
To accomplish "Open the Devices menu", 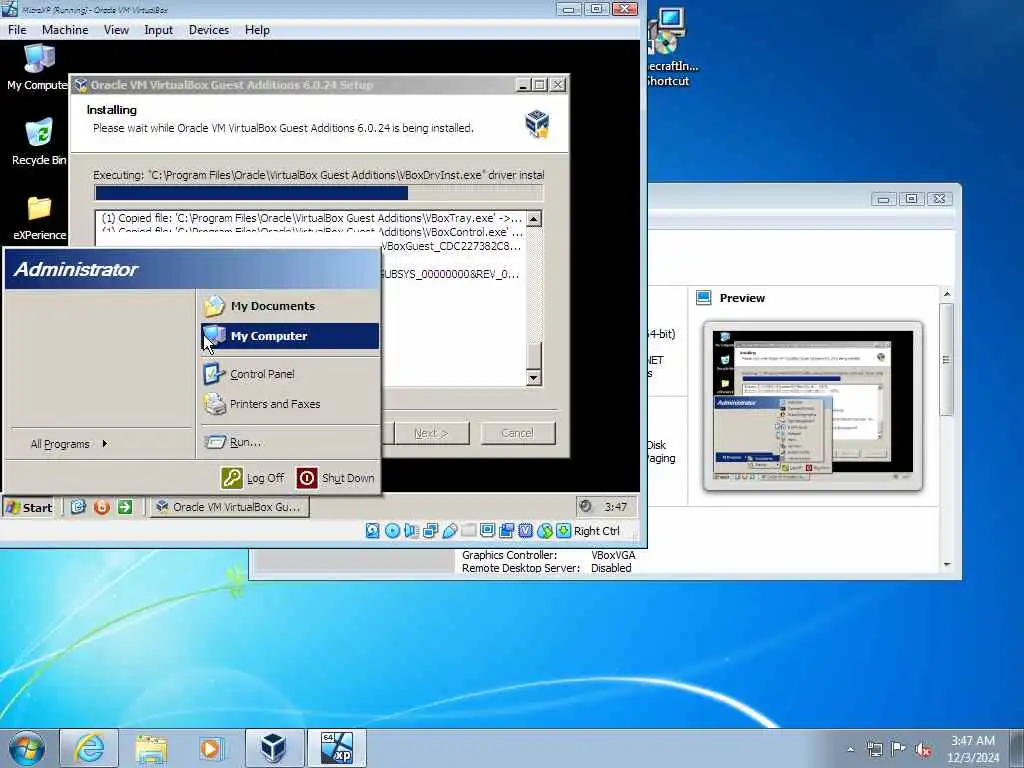I will pos(209,30).
